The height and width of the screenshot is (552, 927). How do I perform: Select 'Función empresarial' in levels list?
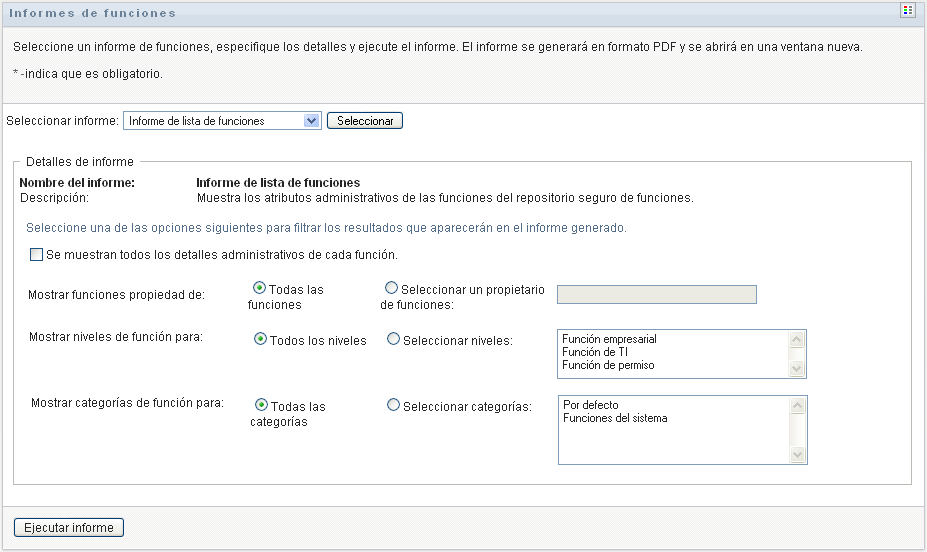[x=609, y=340]
